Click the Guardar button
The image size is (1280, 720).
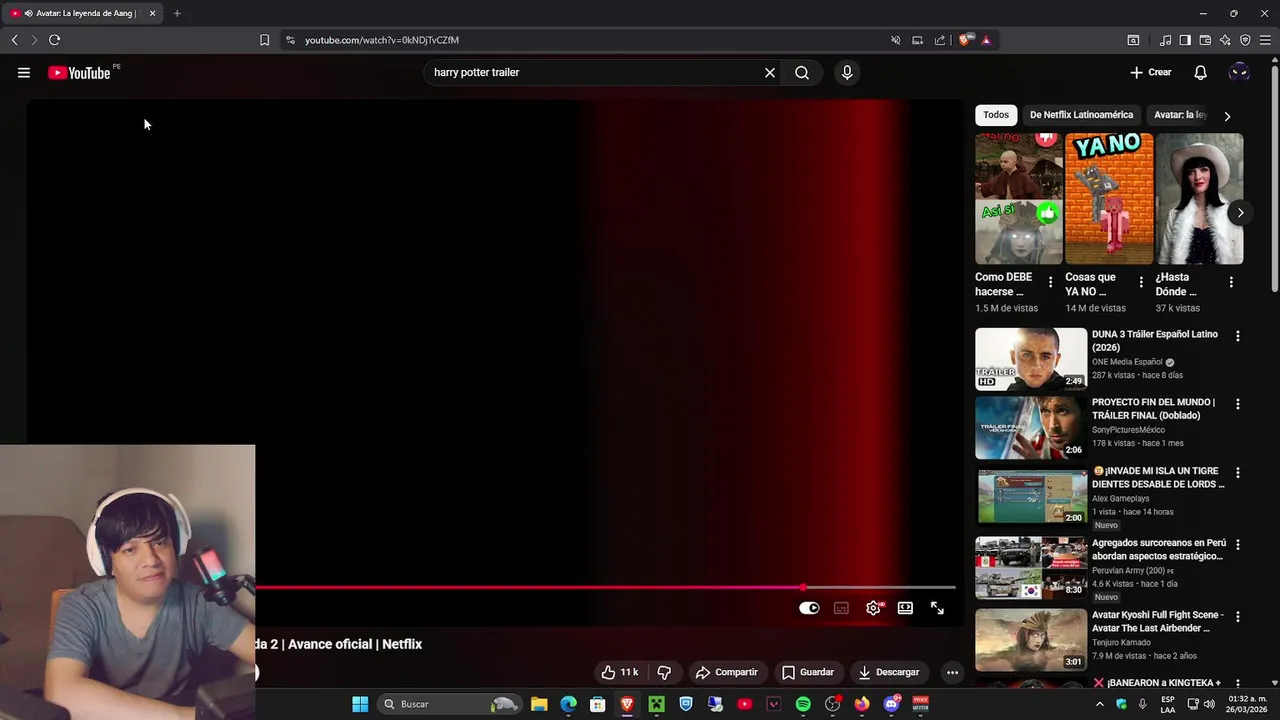pyautogui.click(x=808, y=672)
